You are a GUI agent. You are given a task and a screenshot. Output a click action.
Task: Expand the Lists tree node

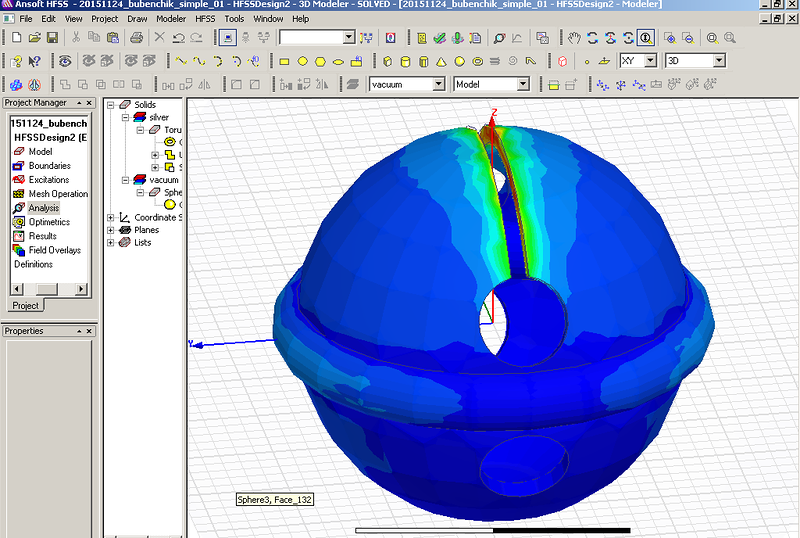tap(112, 242)
